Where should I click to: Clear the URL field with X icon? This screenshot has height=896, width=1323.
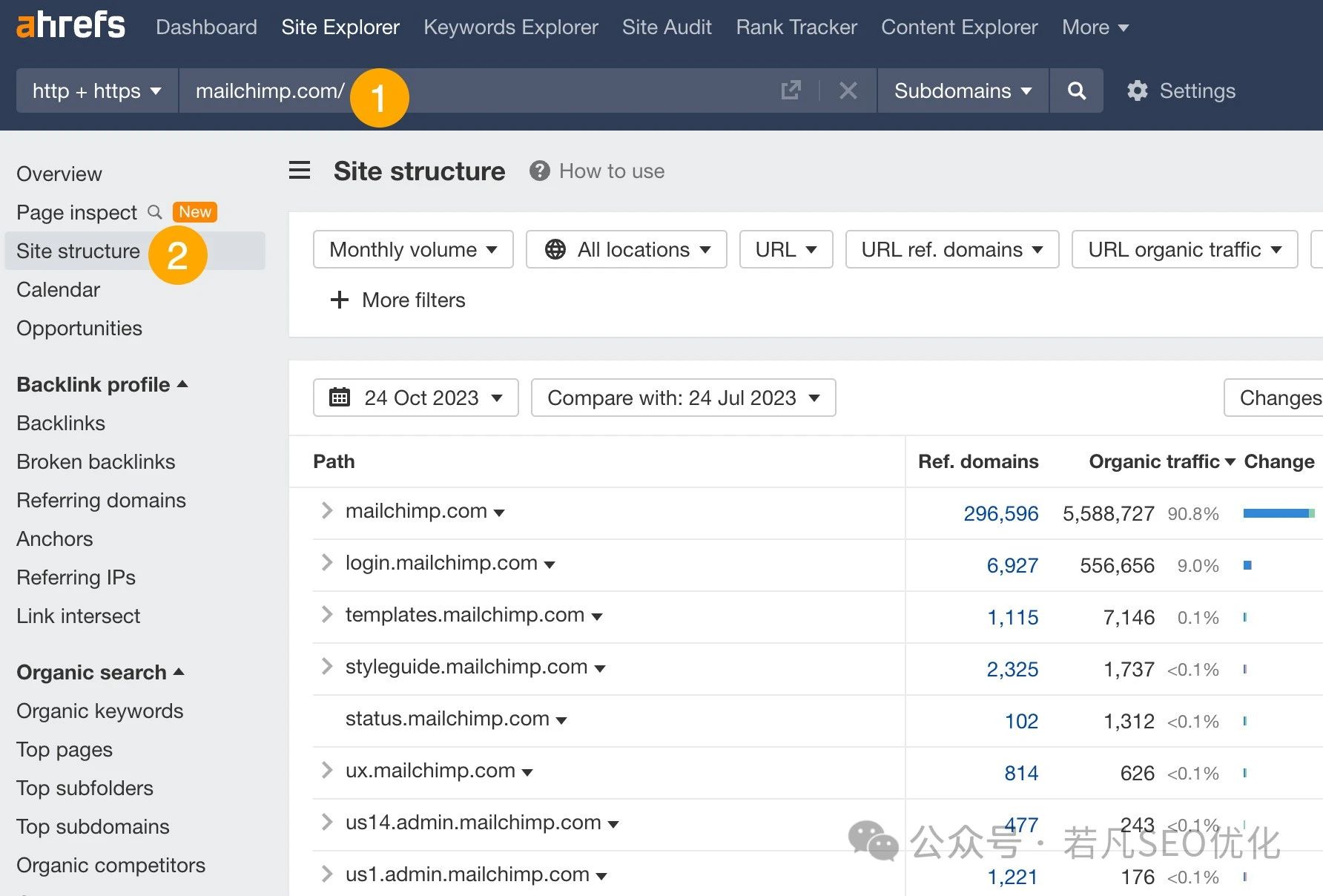click(x=848, y=90)
